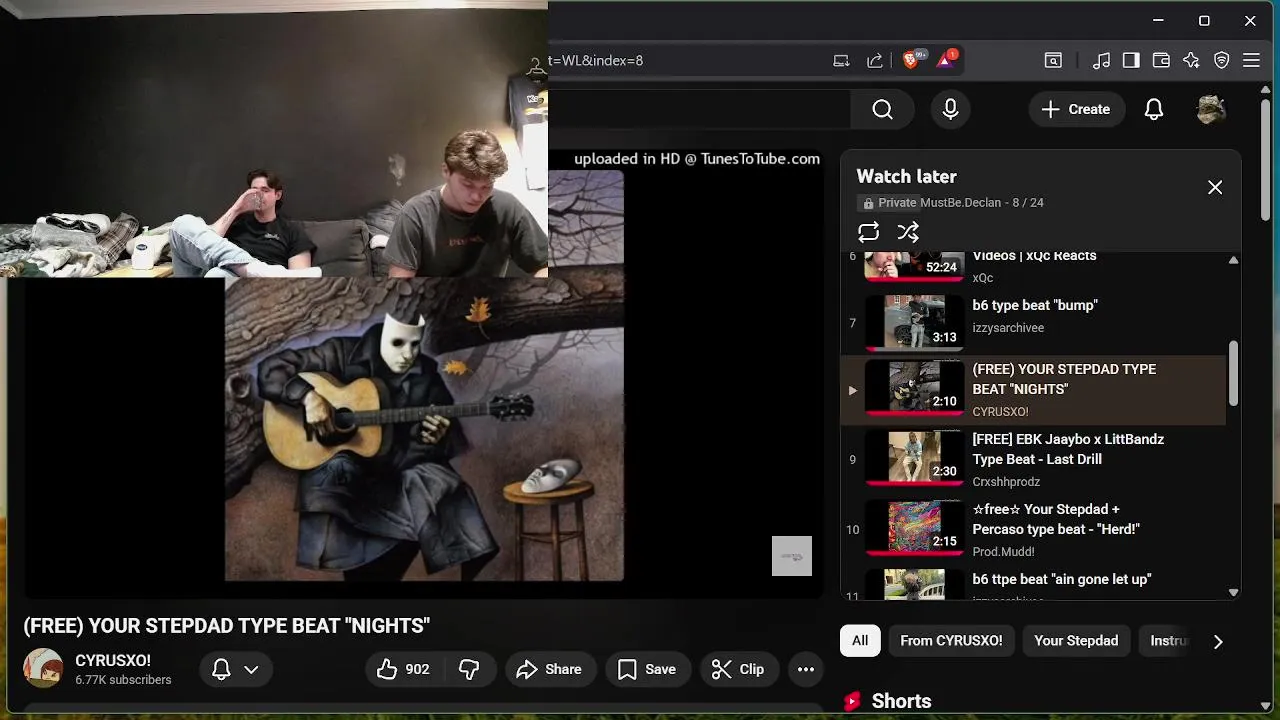Click the install app screen icon in address bar

(841, 60)
